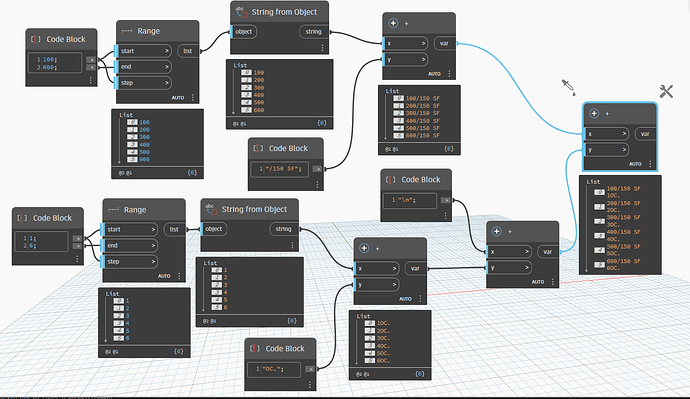This screenshot has height=399, width=690.
Task: Click the AUTO lacing label on the upper Range node
Action: (x=178, y=98)
